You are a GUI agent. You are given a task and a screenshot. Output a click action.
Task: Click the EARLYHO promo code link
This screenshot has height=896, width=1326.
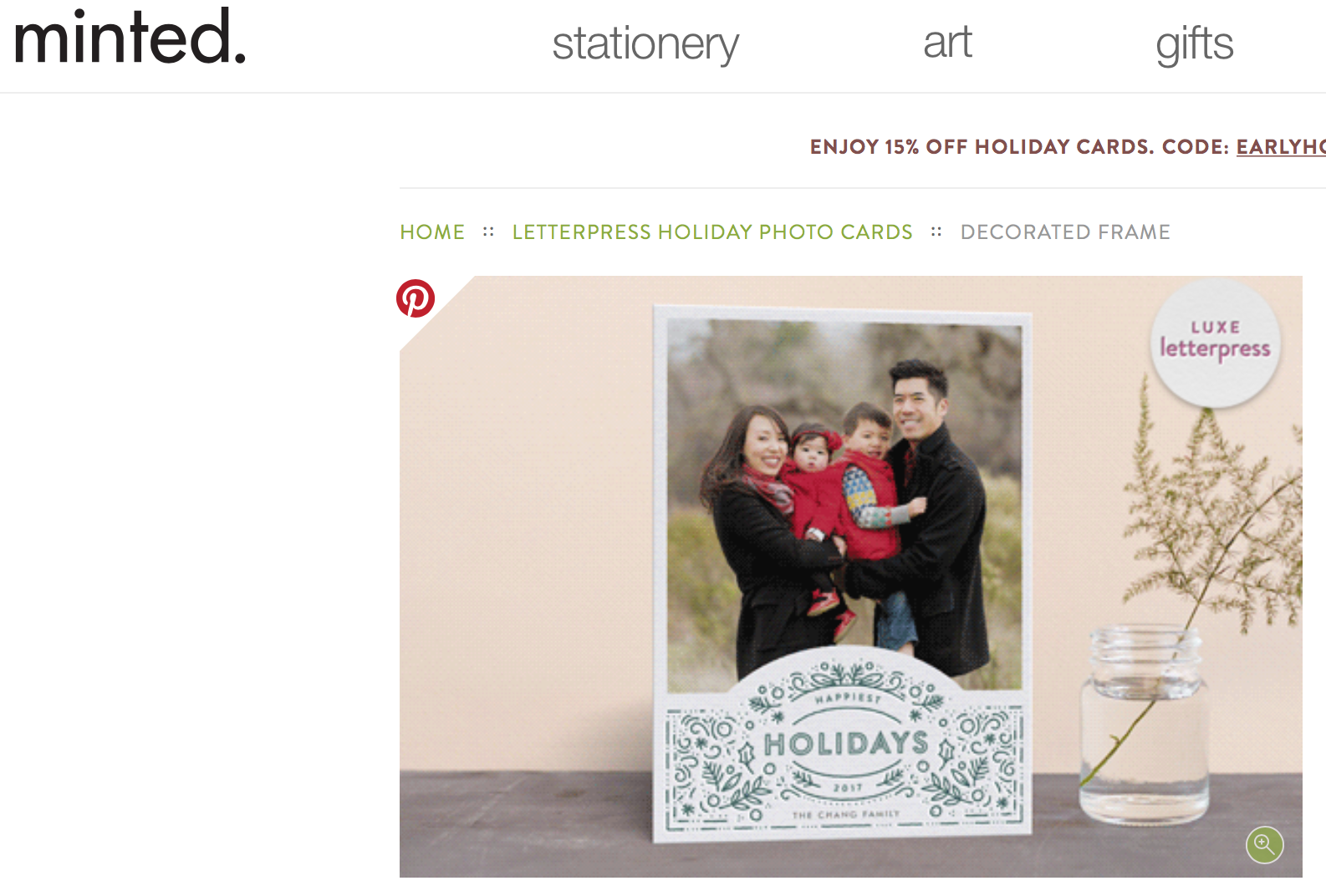1281,147
